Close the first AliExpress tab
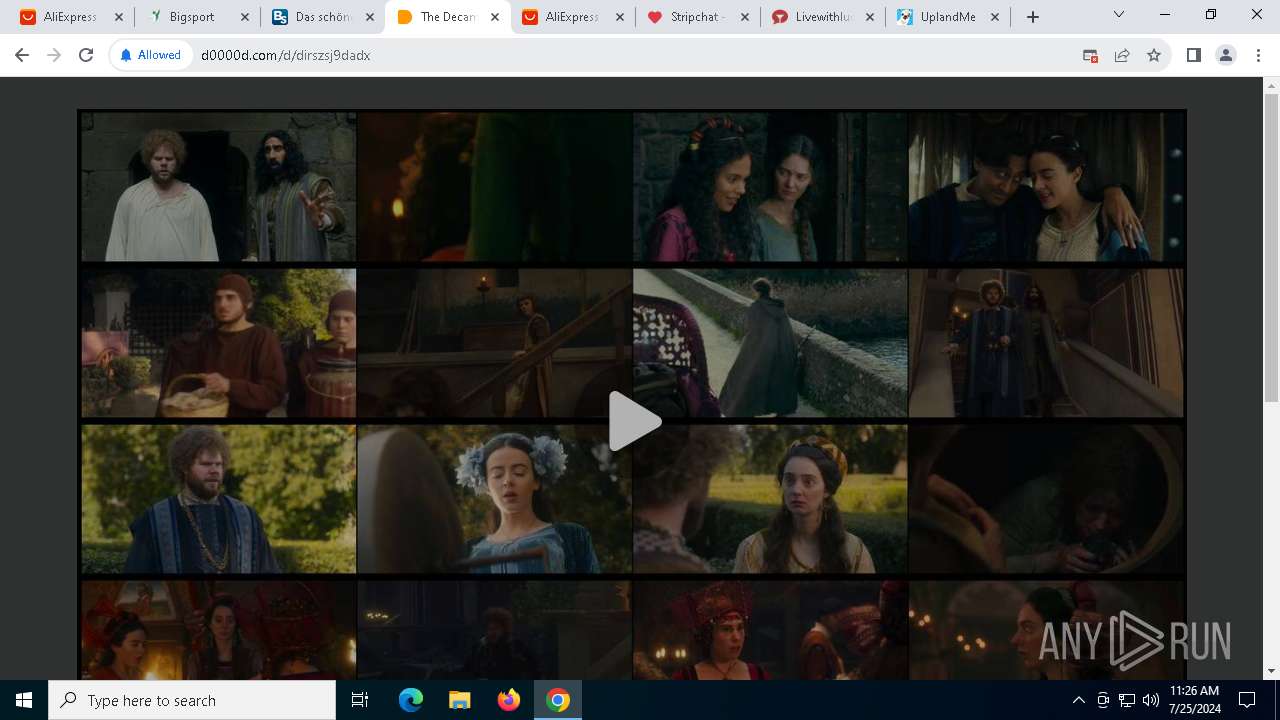 pos(119,17)
